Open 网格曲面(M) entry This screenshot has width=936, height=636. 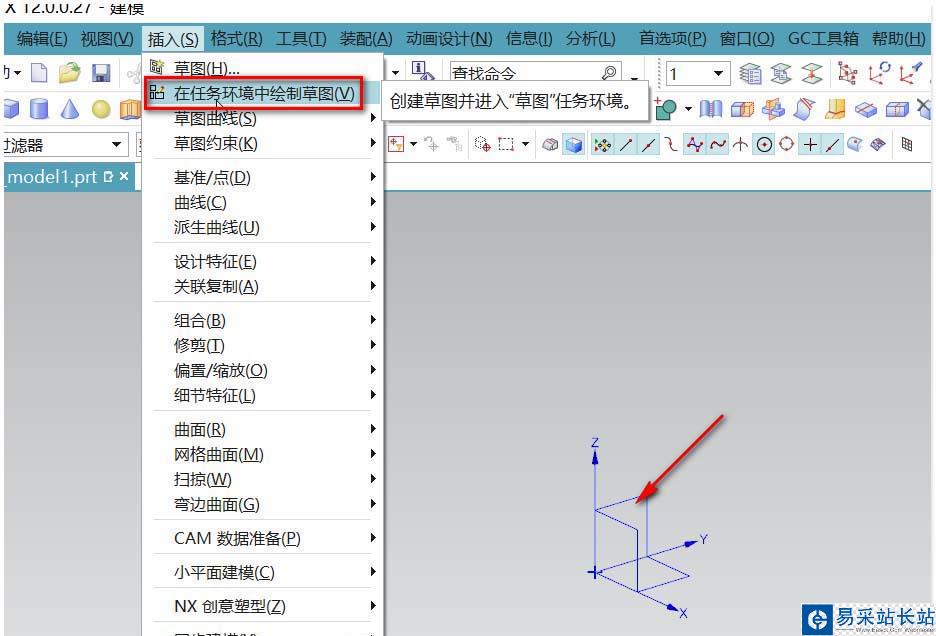coord(264,454)
